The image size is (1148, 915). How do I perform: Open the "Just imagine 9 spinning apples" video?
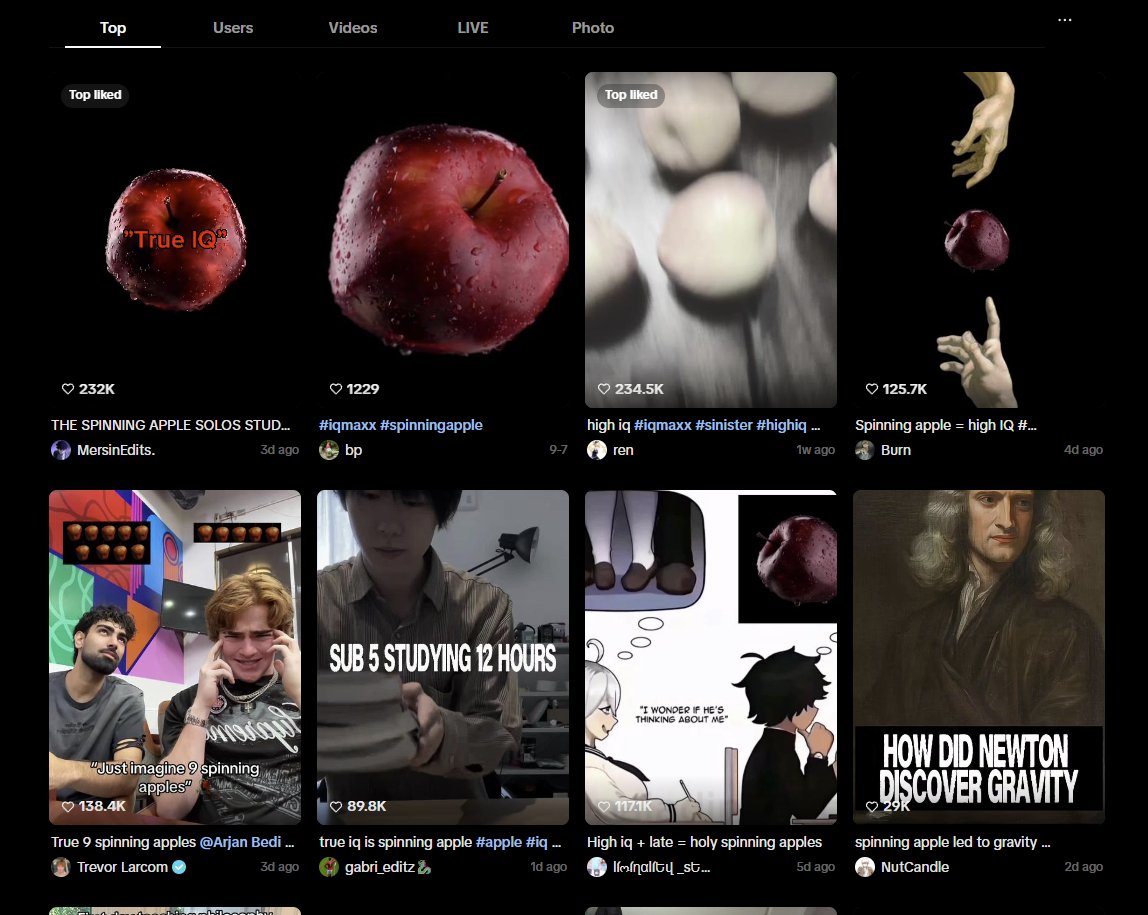[175, 657]
